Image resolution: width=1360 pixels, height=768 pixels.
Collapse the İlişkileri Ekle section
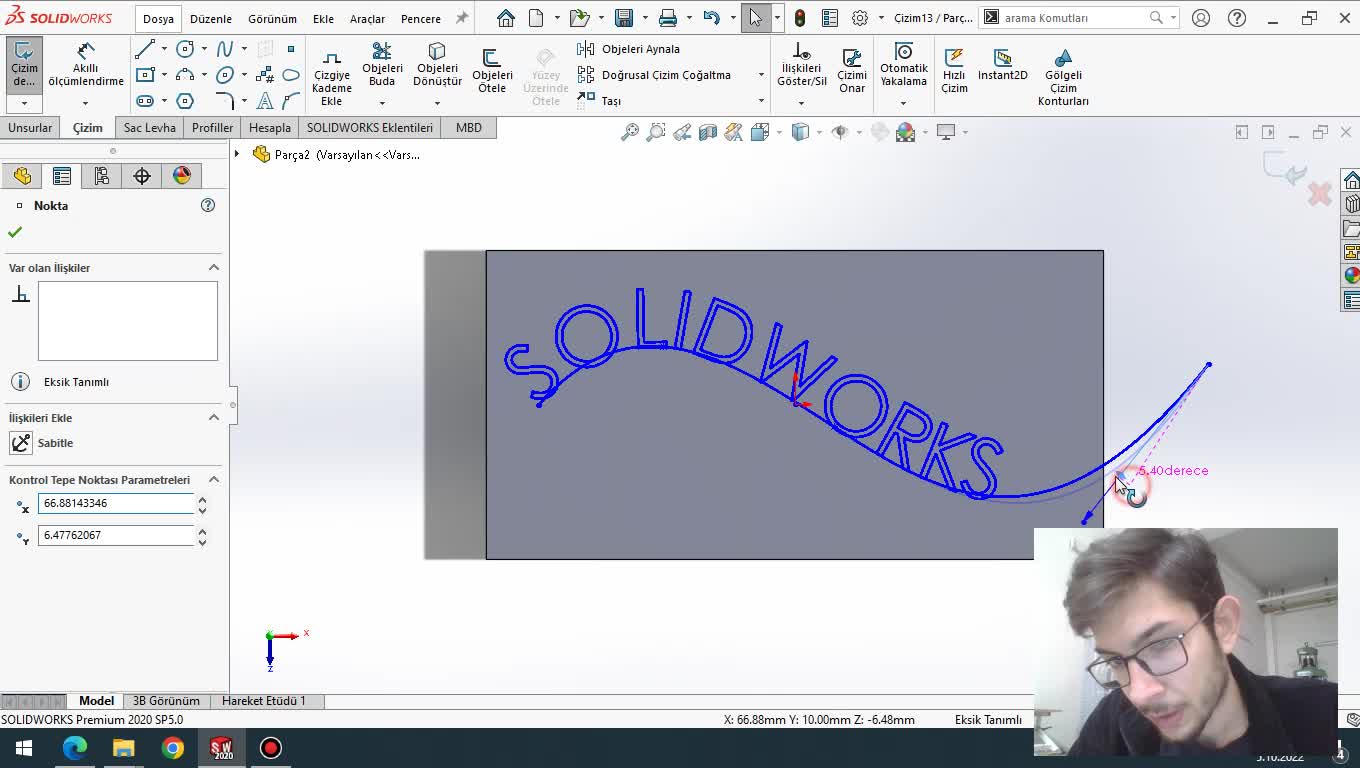[213, 418]
